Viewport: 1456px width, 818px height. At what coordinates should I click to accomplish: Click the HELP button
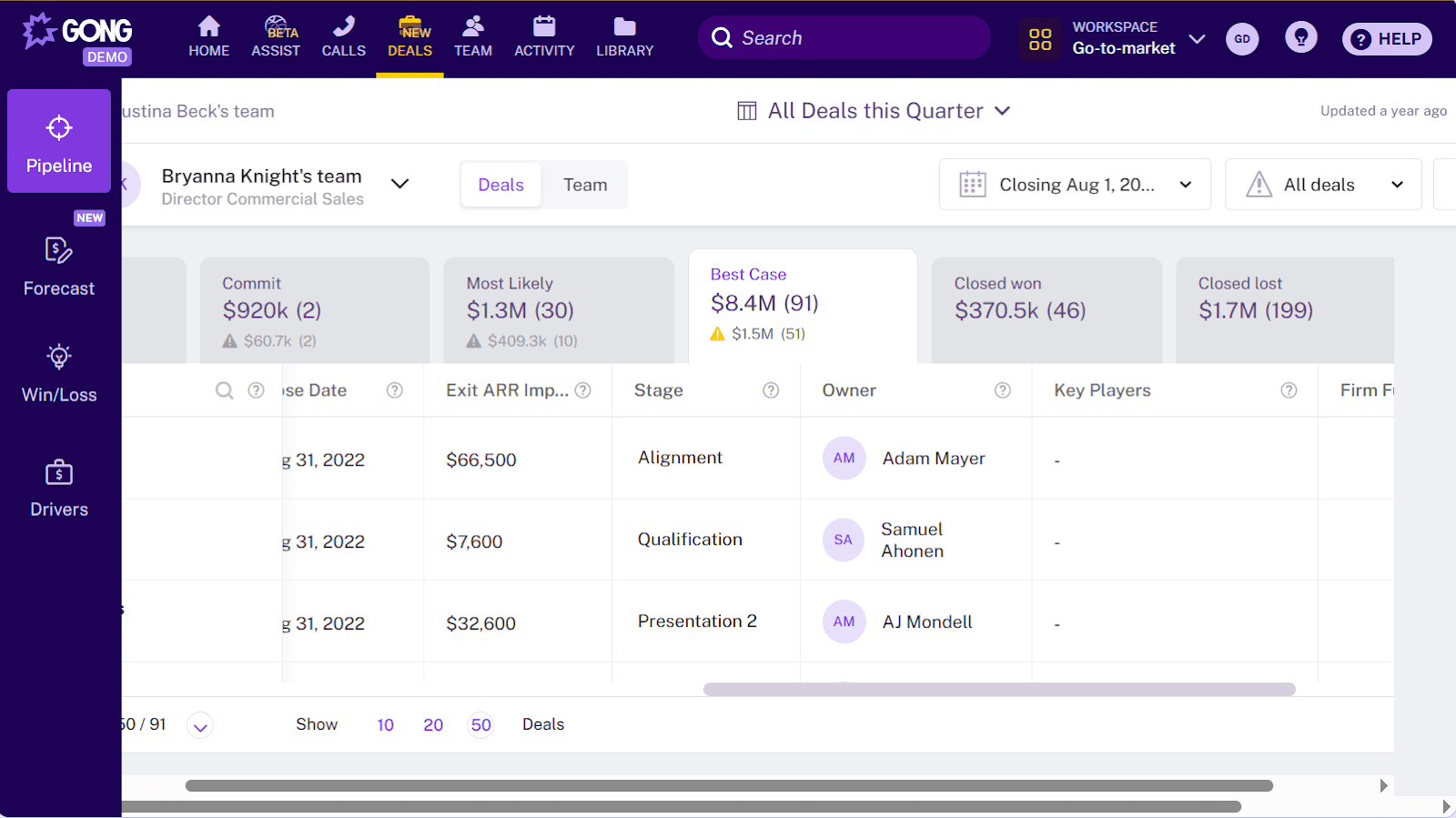point(1387,39)
